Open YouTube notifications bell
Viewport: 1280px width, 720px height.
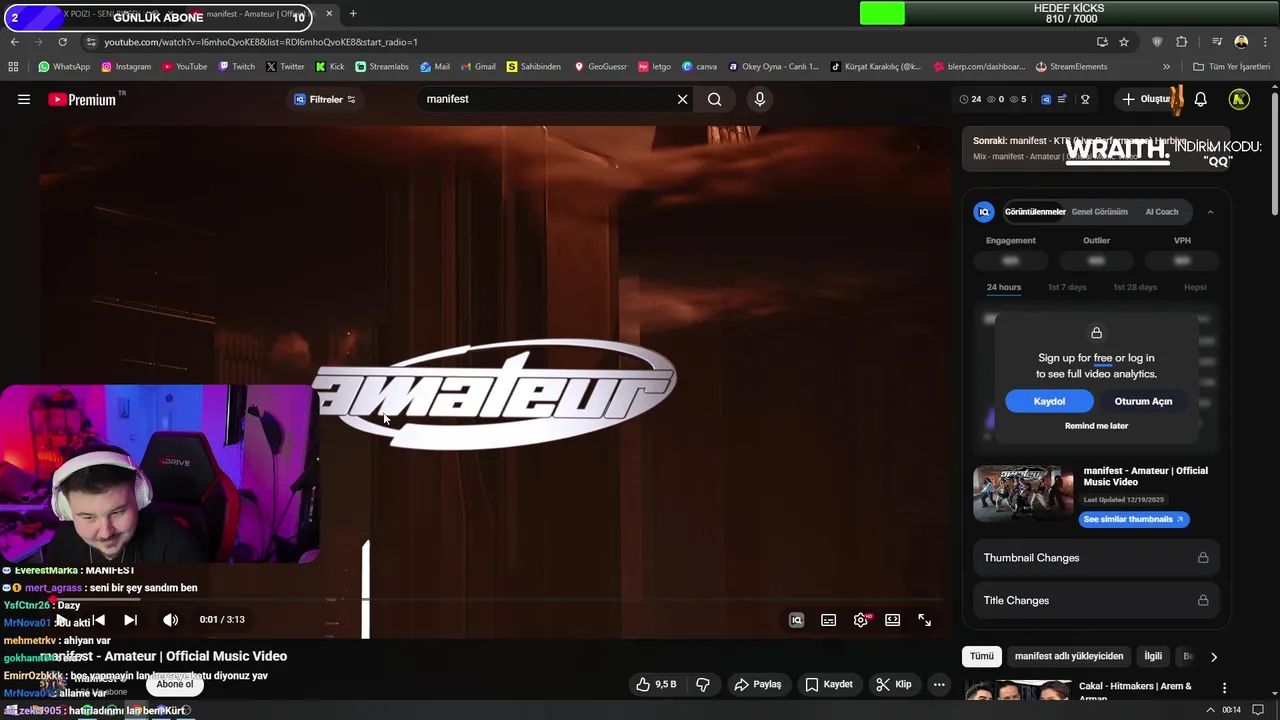tap(1200, 99)
